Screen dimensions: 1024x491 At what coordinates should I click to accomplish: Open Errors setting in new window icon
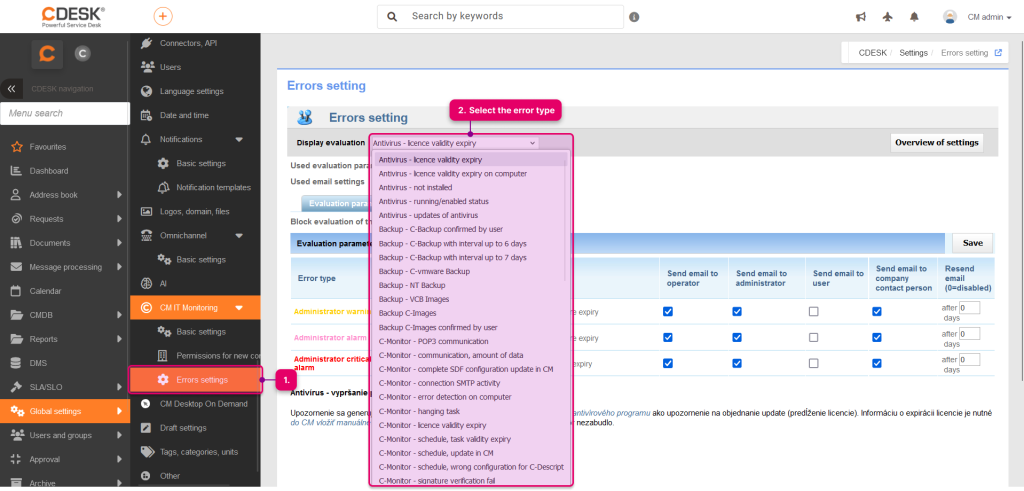point(998,53)
